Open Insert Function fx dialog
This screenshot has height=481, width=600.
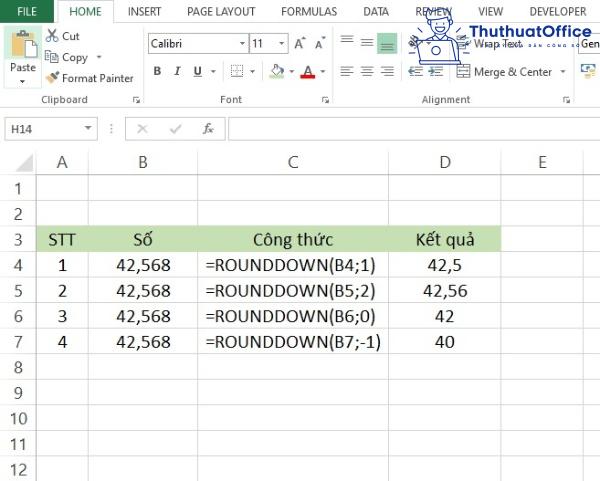pos(208,129)
